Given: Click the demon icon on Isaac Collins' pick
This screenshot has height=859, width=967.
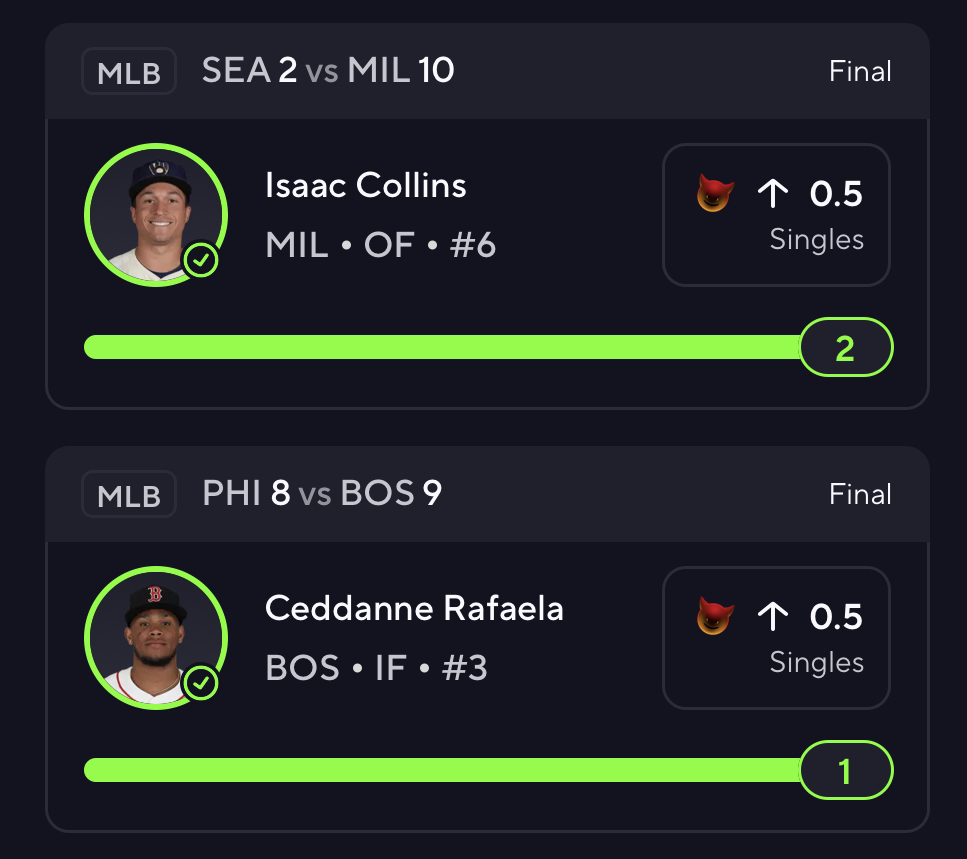Looking at the screenshot, I should 714,193.
